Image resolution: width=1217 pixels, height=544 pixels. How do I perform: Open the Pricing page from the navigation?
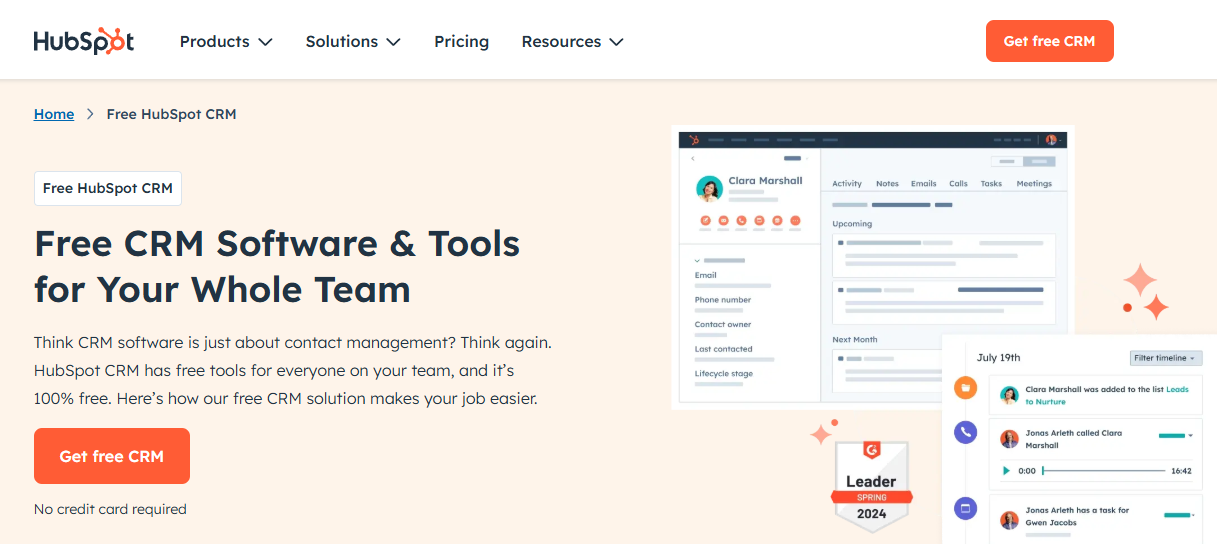pyautogui.click(x=461, y=41)
